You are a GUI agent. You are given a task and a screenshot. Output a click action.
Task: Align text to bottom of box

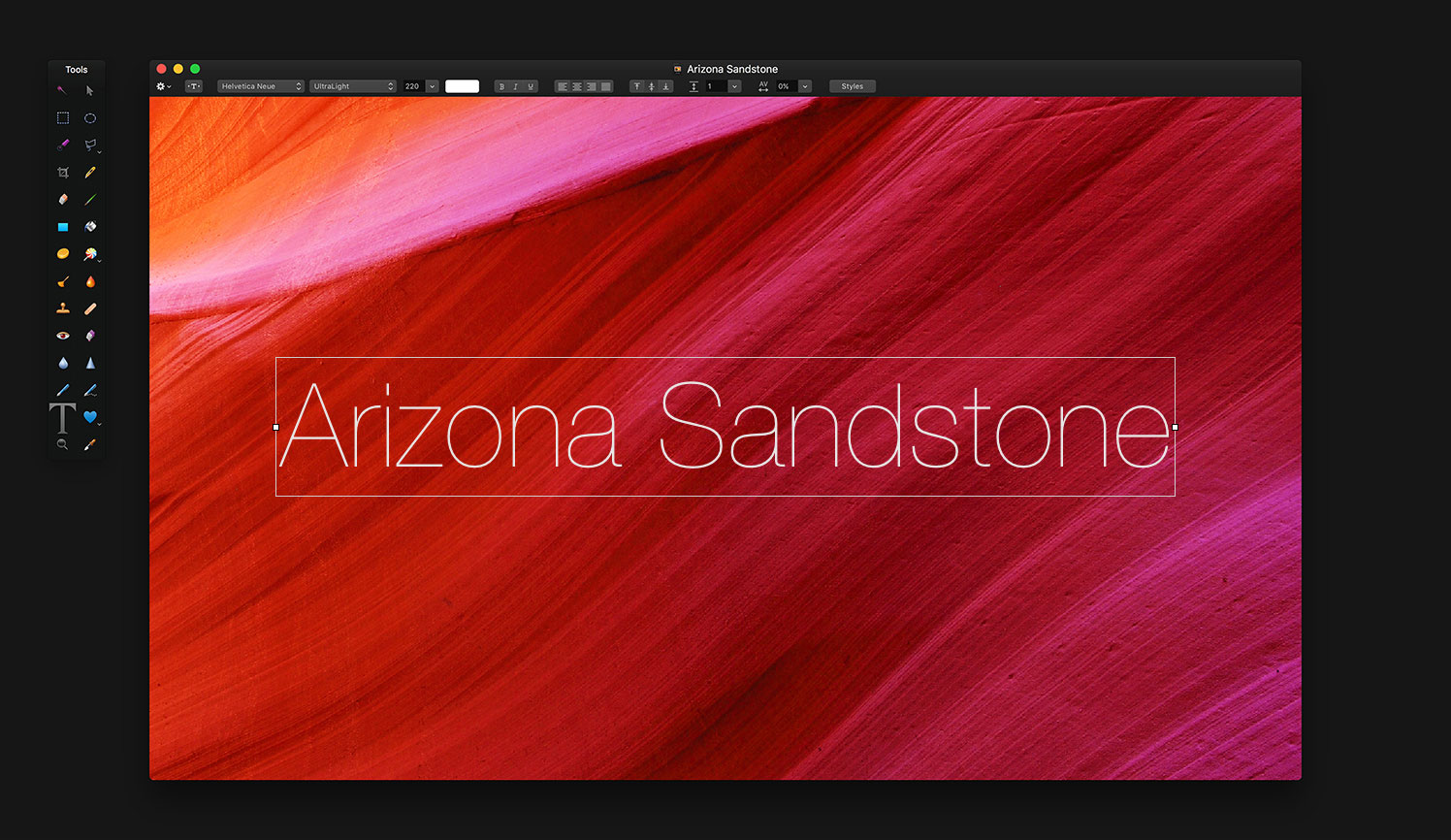[665, 86]
